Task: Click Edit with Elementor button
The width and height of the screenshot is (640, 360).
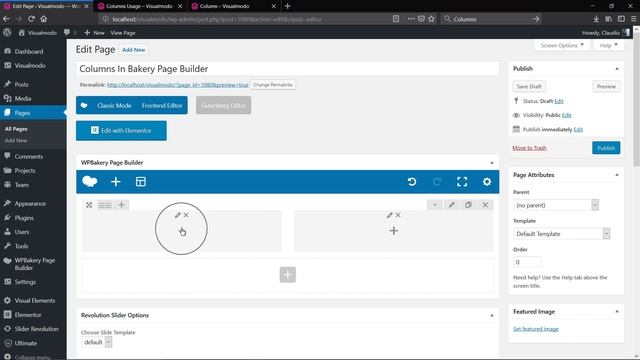Action: click(x=121, y=131)
